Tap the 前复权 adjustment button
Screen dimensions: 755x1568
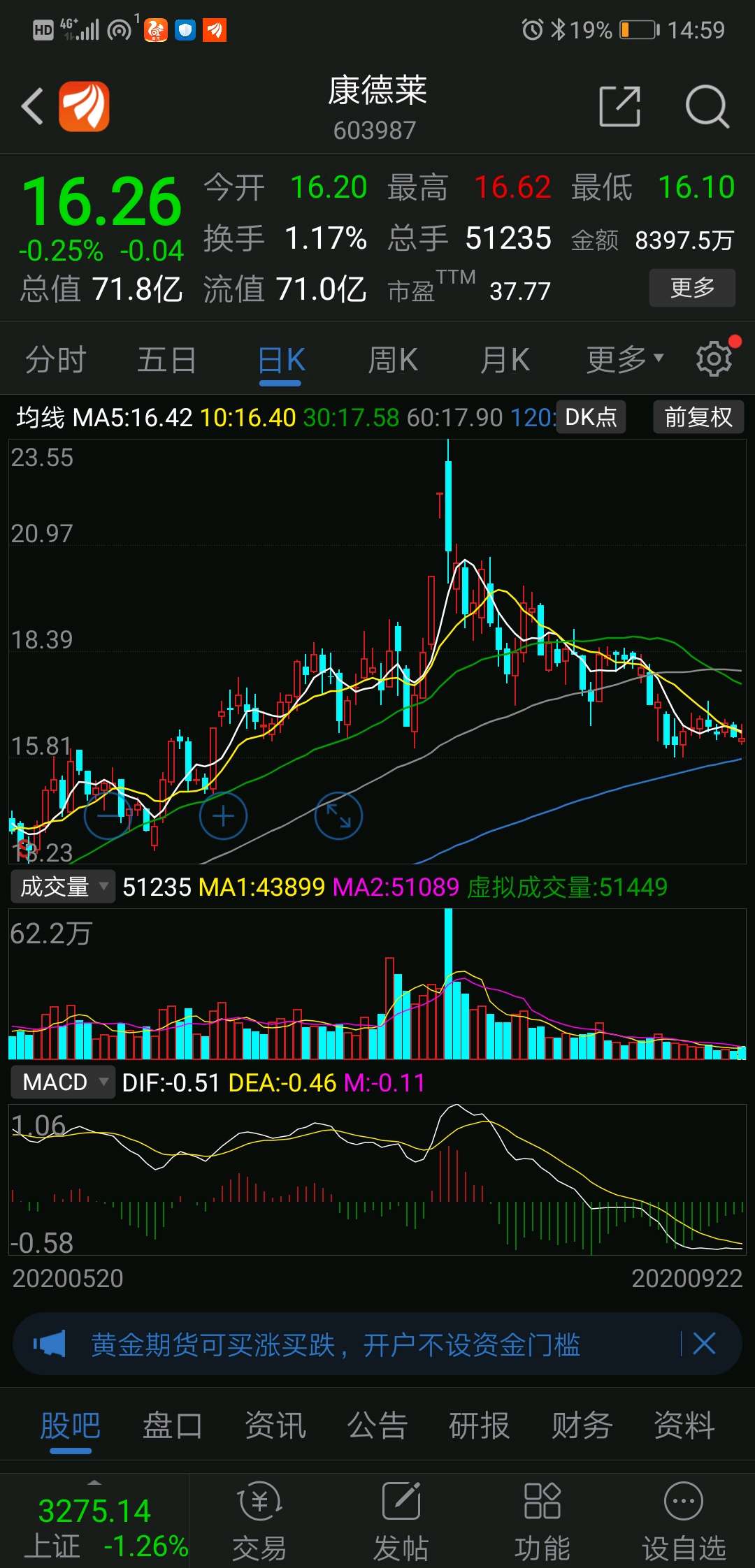(698, 417)
